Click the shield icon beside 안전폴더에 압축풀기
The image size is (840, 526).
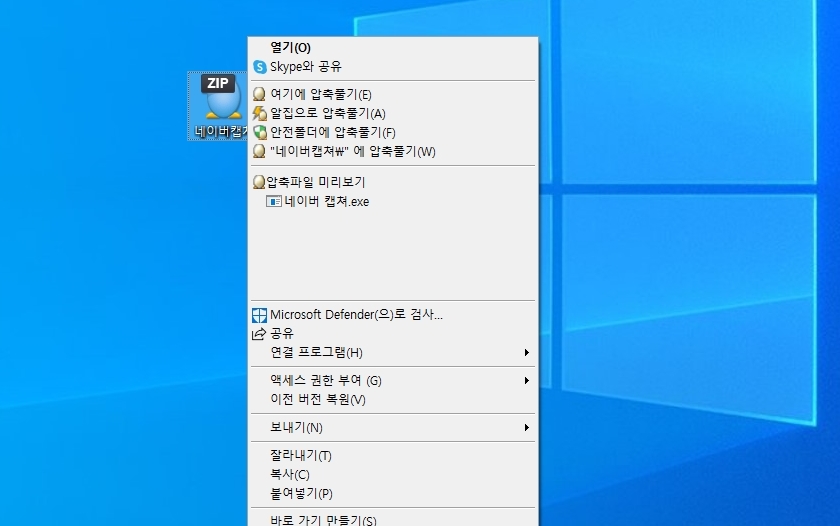(x=260, y=132)
